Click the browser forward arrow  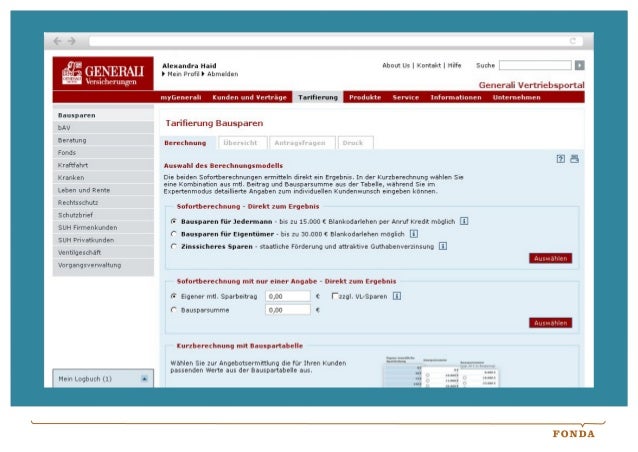[x=72, y=41]
